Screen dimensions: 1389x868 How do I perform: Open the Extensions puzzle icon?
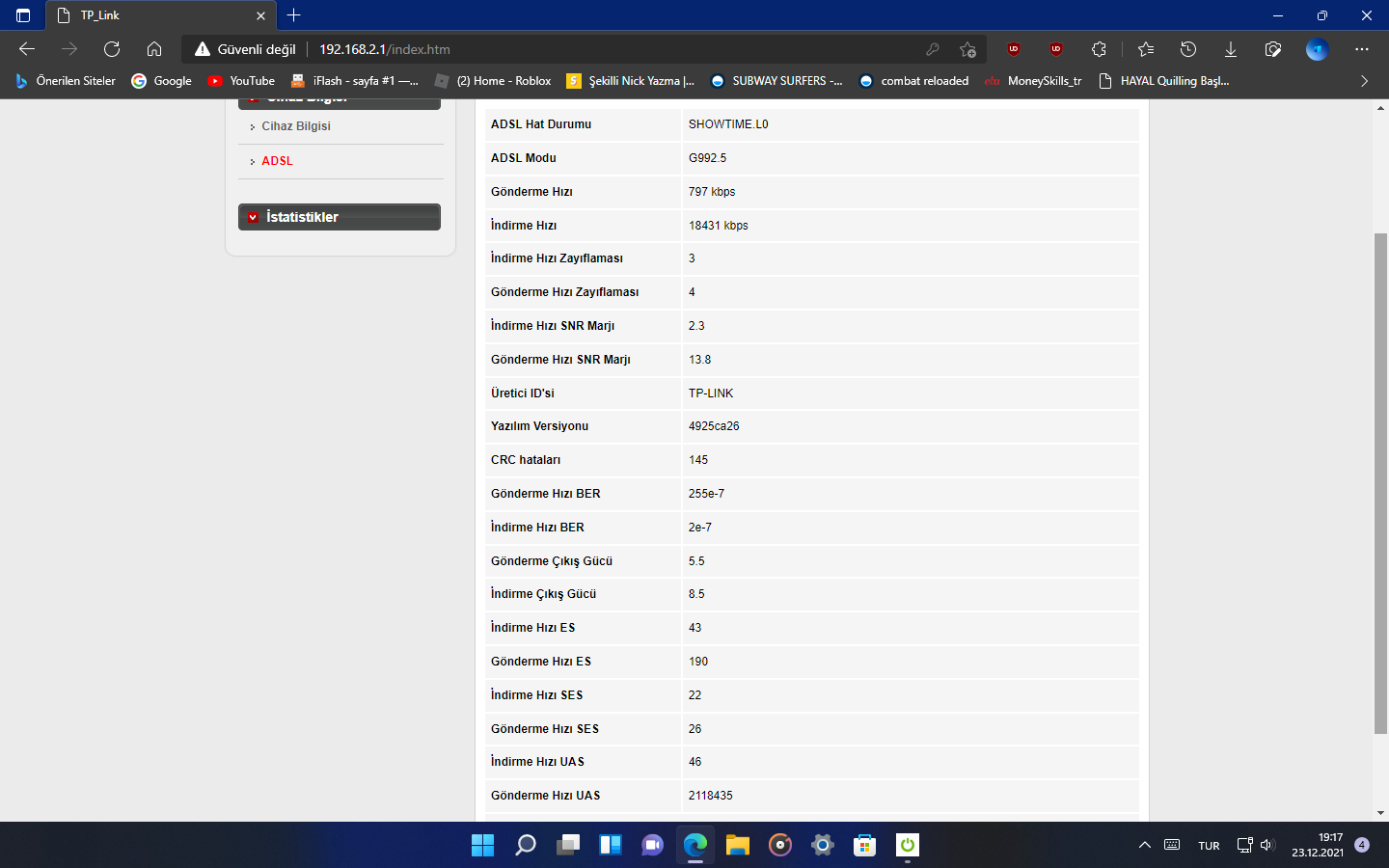pyautogui.click(x=1099, y=49)
